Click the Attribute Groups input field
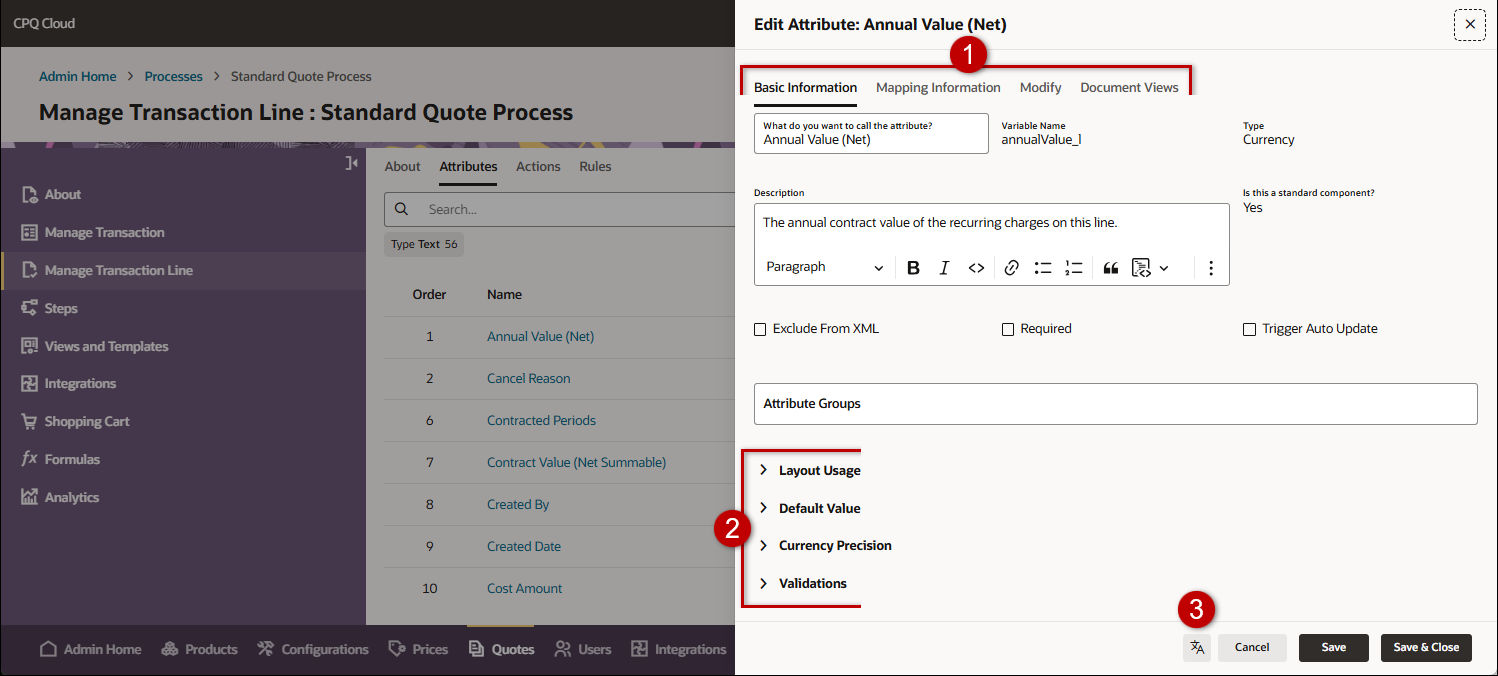Image resolution: width=1498 pixels, height=676 pixels. (x=1115, y=404)
